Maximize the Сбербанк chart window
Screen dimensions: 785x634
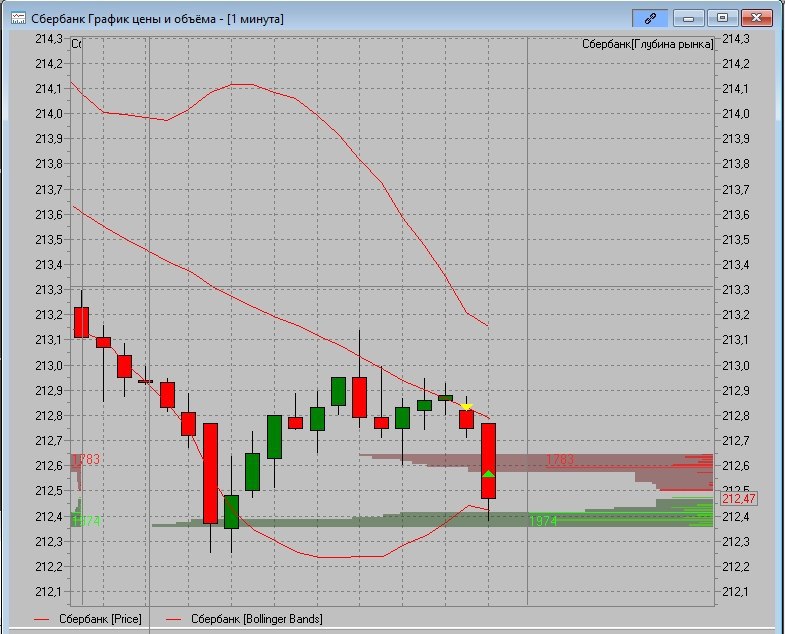tap(722, 19)
